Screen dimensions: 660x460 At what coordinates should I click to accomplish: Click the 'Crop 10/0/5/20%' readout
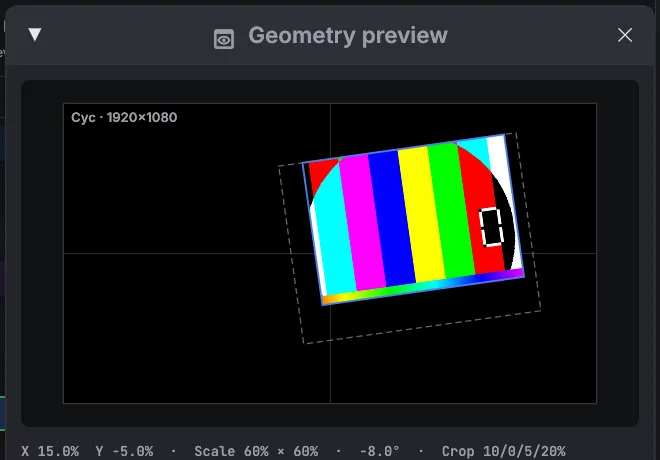(503, 451)
